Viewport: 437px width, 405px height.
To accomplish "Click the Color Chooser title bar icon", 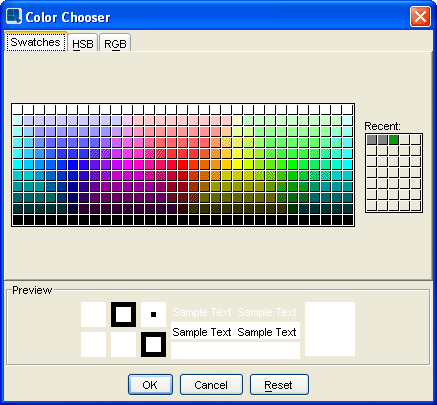I will tap(14, 16).
